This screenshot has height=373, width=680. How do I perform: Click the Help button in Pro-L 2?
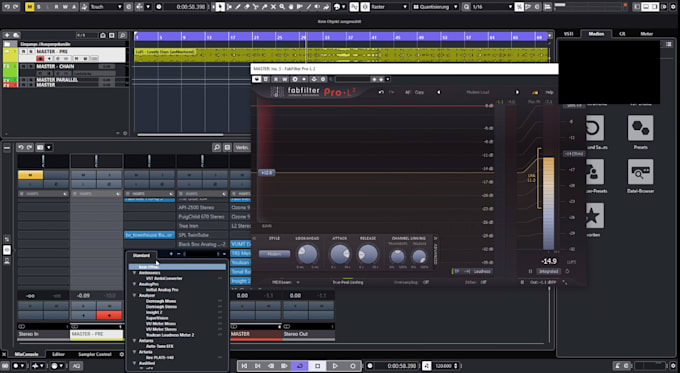click(x=549, y=92)
